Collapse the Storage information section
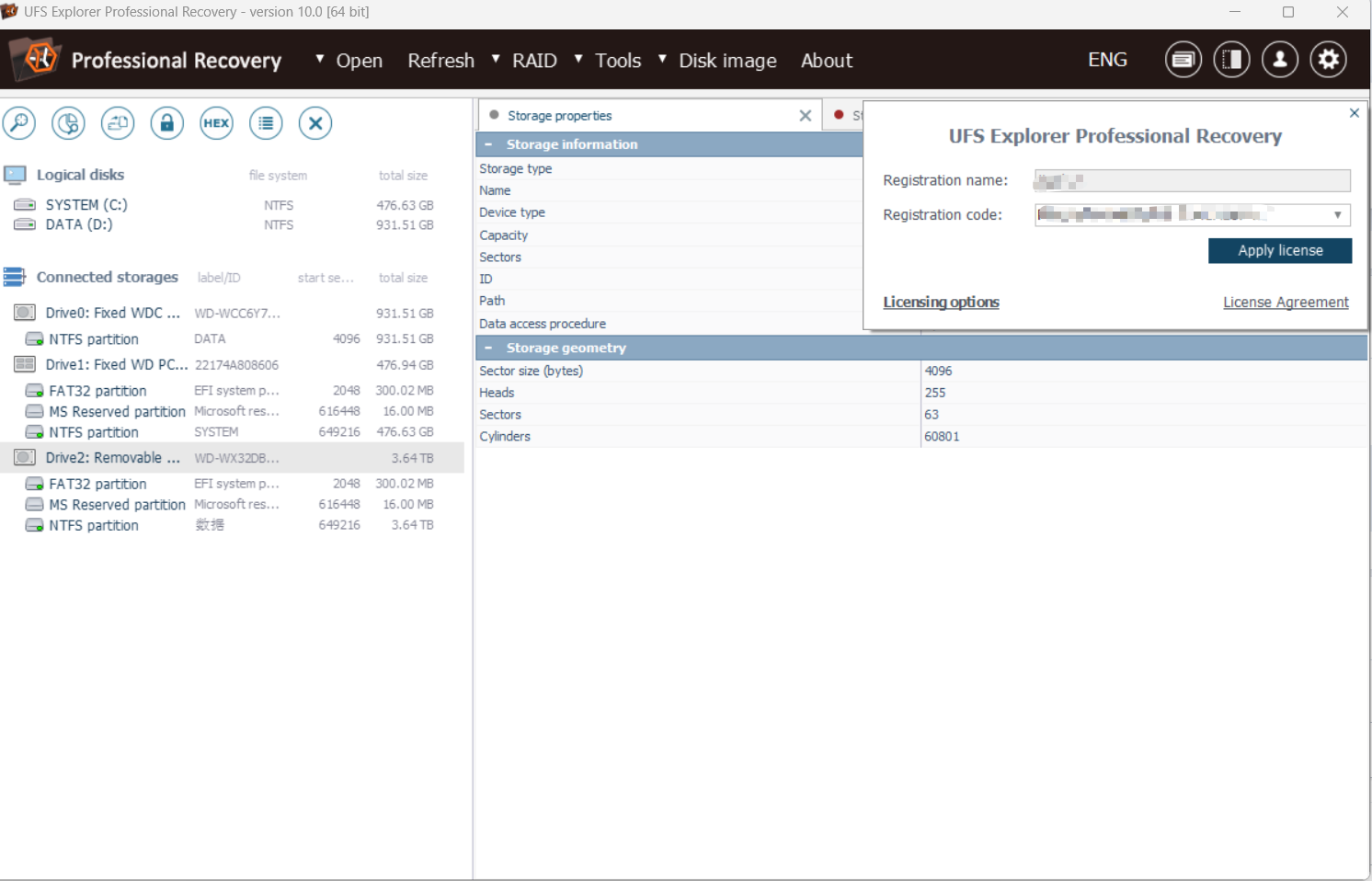This screenshot has height=881, width=1372. (488, 144)
